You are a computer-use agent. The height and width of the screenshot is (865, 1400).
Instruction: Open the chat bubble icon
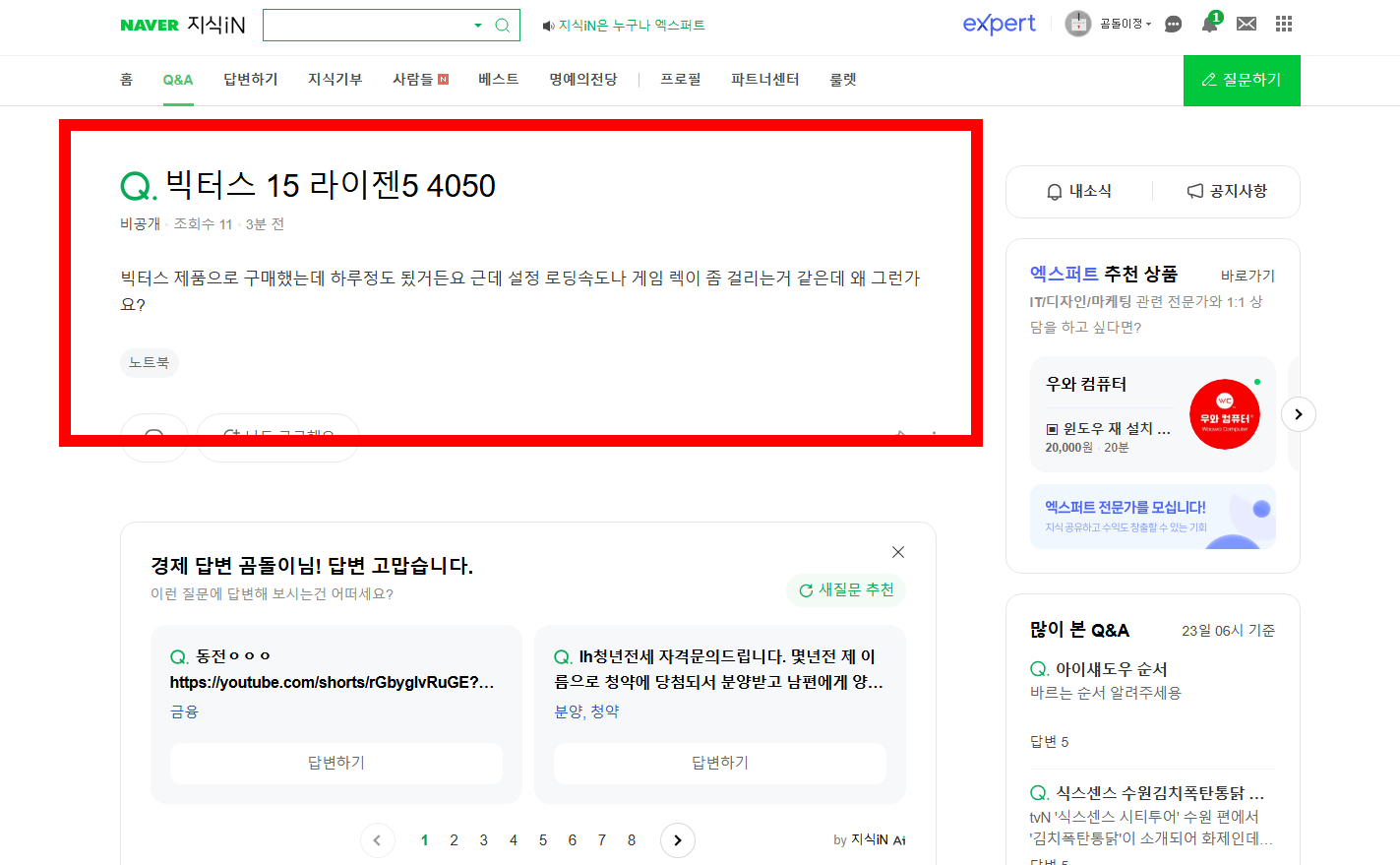(x=1173, y=25)
